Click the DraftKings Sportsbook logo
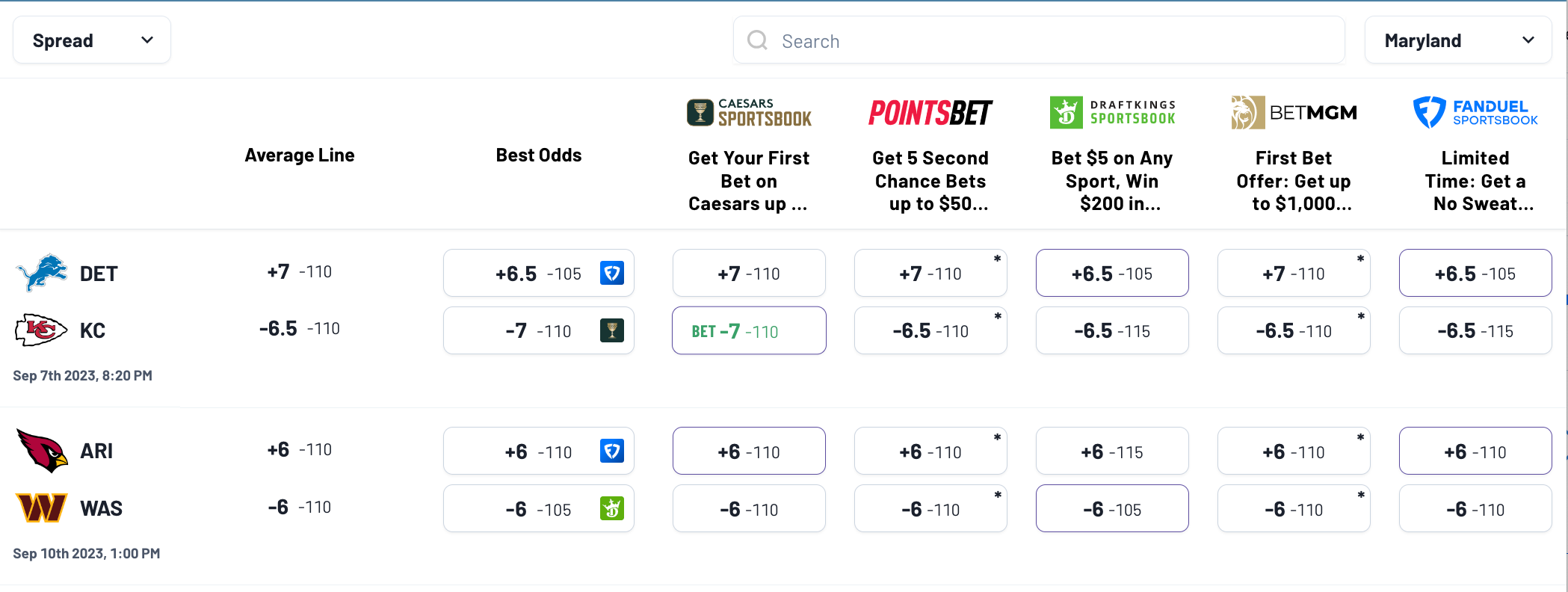Screen dimensions: 1568x592 1112,113
